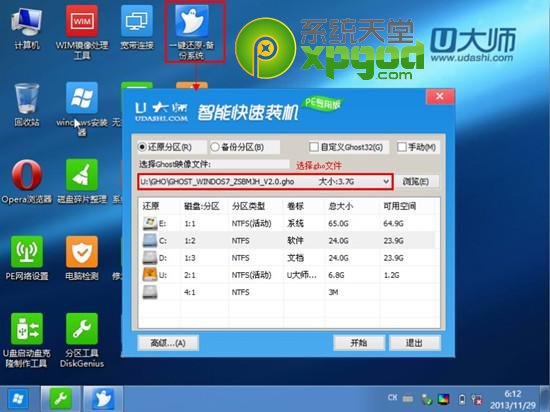550x412 pixels.
Task: Open the 分区工具 DiskGenius icon
Action: tap(82, 339)
